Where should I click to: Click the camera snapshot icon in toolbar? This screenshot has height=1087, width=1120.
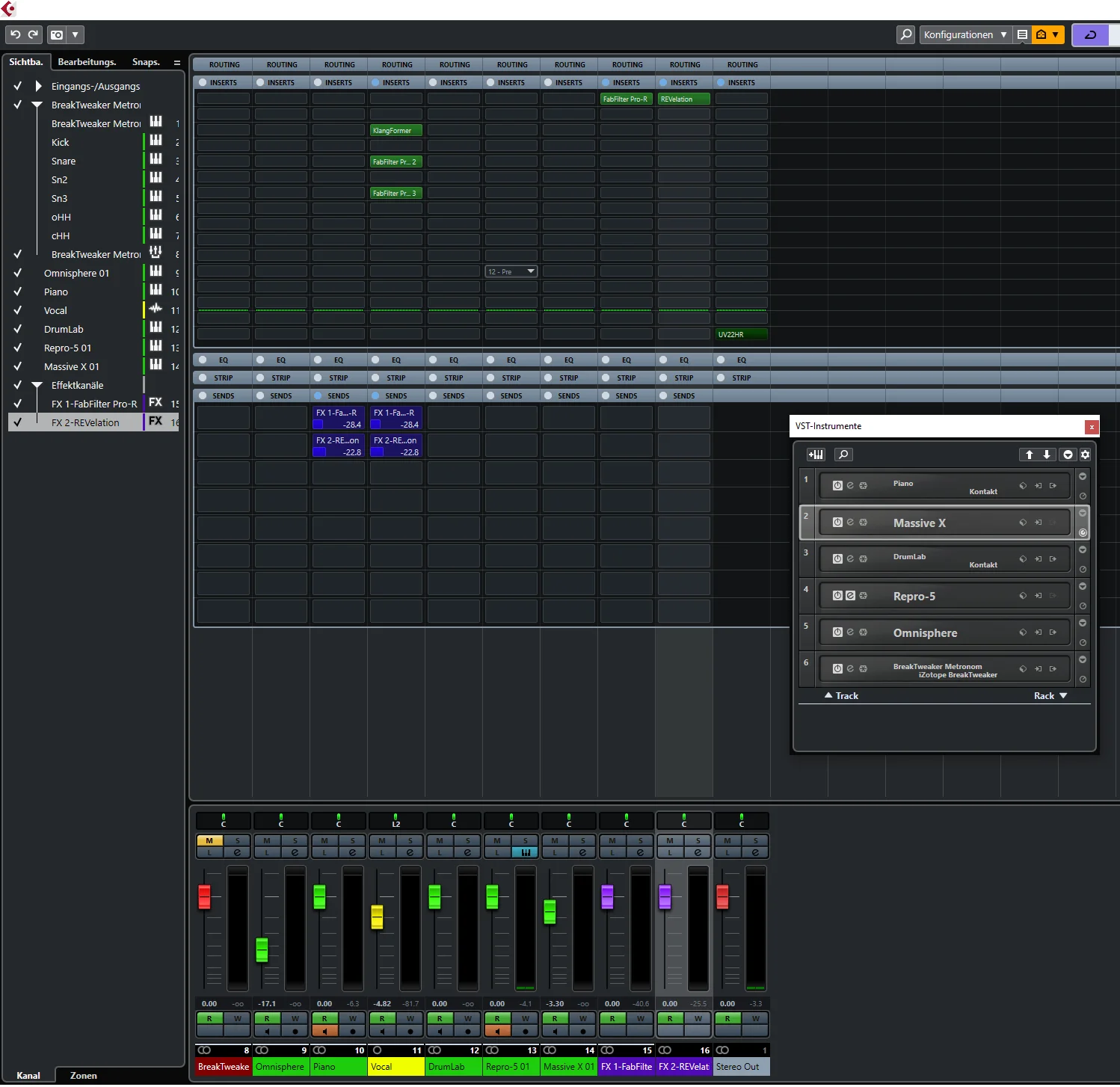[x=57, y=34]
